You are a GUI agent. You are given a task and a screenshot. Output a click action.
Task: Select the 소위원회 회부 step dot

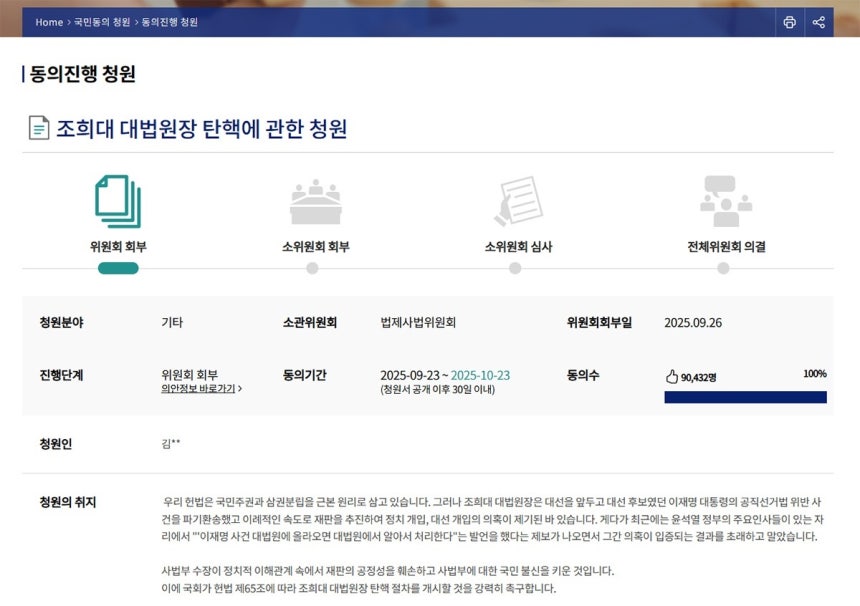click(312, 268)
